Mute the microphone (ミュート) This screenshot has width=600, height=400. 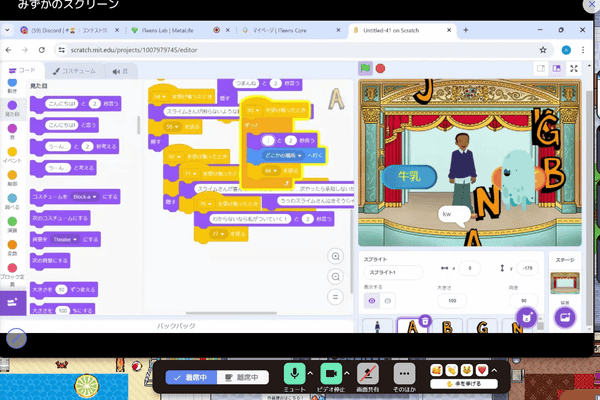(x=294, y=374)
